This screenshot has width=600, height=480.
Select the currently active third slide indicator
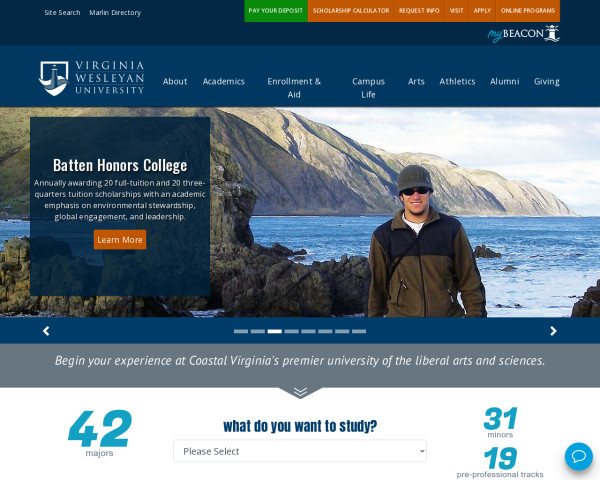275,331
